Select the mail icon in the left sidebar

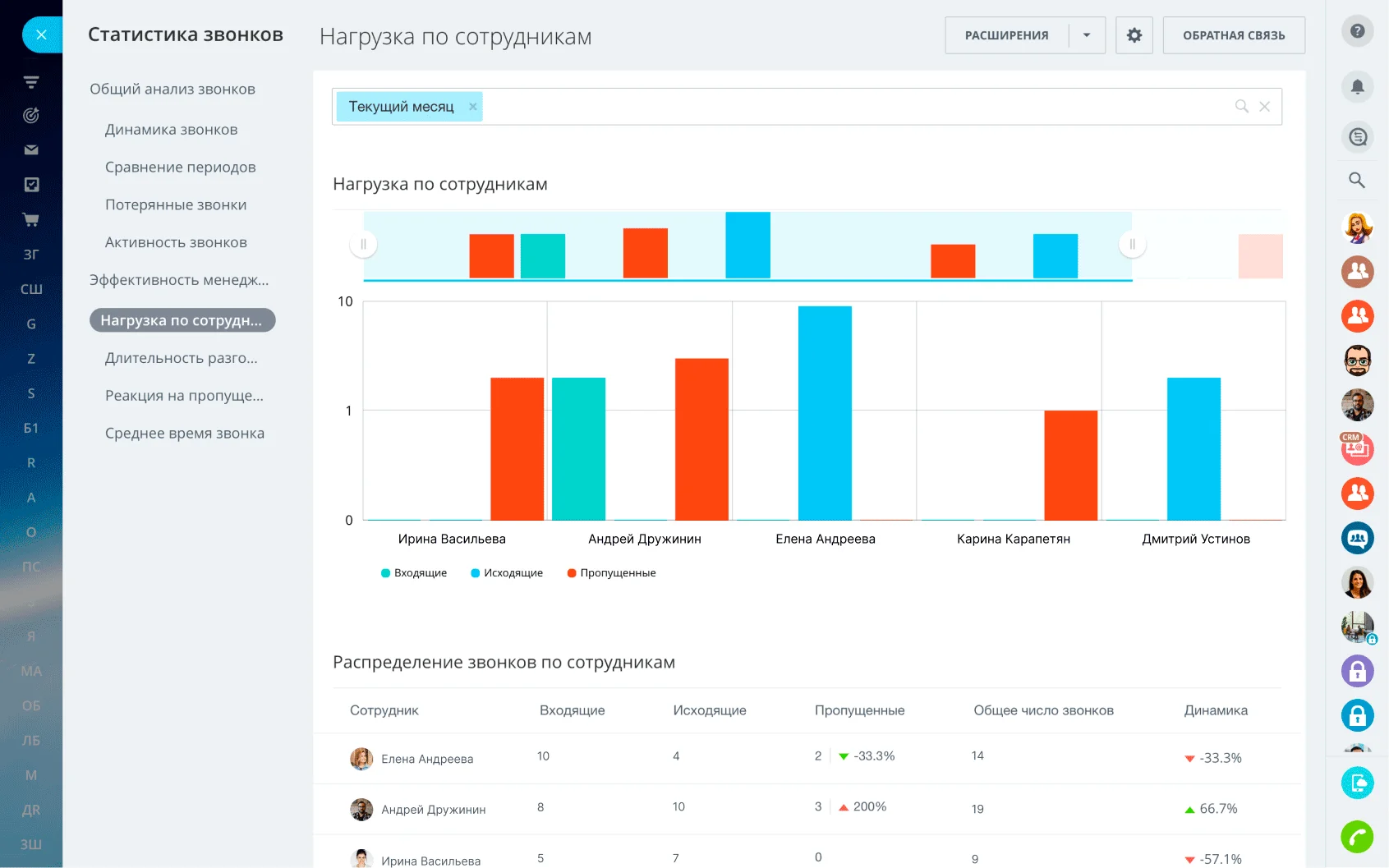tap(31, 149)
